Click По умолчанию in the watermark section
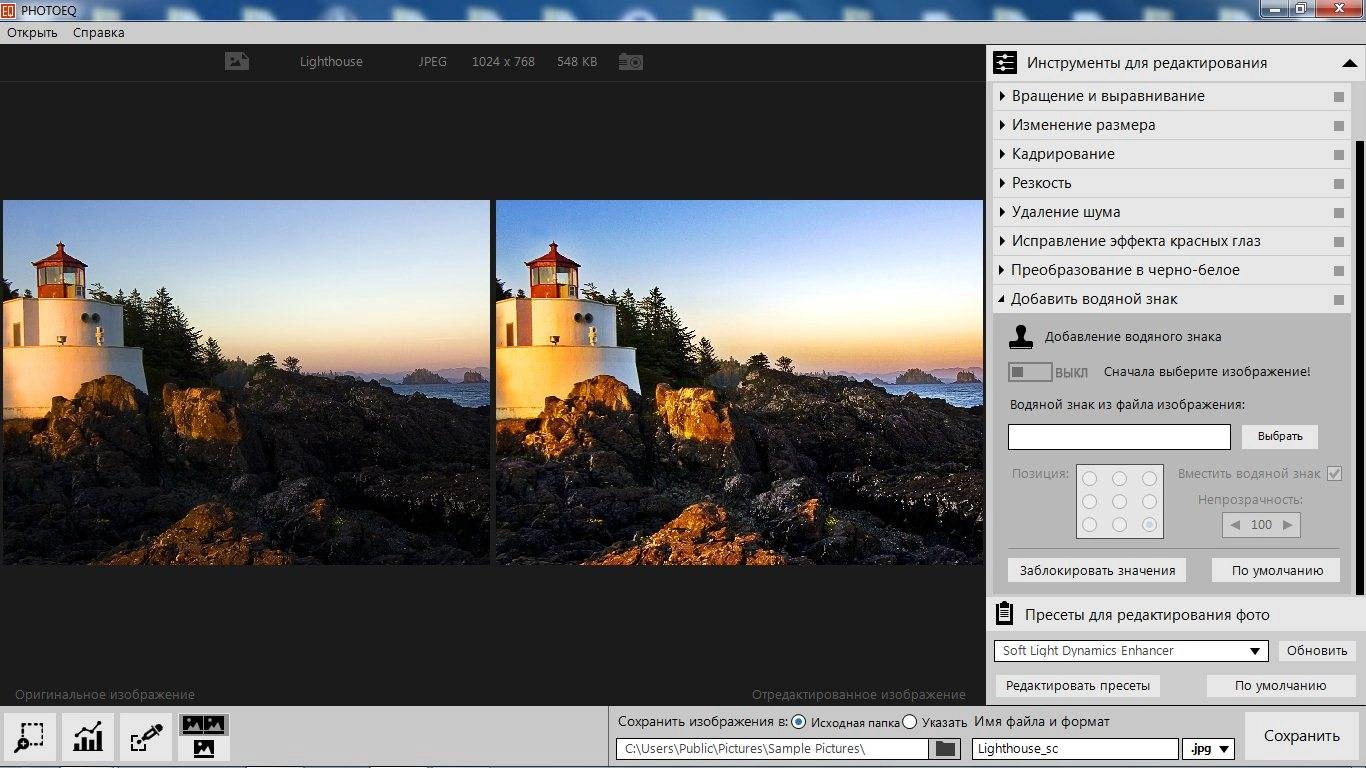Screen dimensions: 1366x768 (x=1277, y=570)
